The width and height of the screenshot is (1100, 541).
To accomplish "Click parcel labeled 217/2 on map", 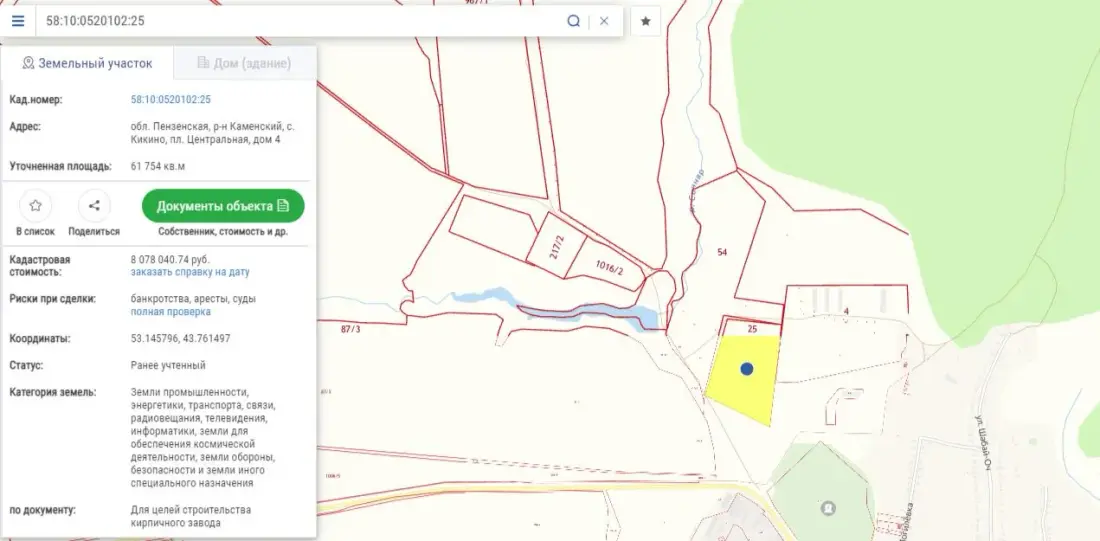I will 556,246.
